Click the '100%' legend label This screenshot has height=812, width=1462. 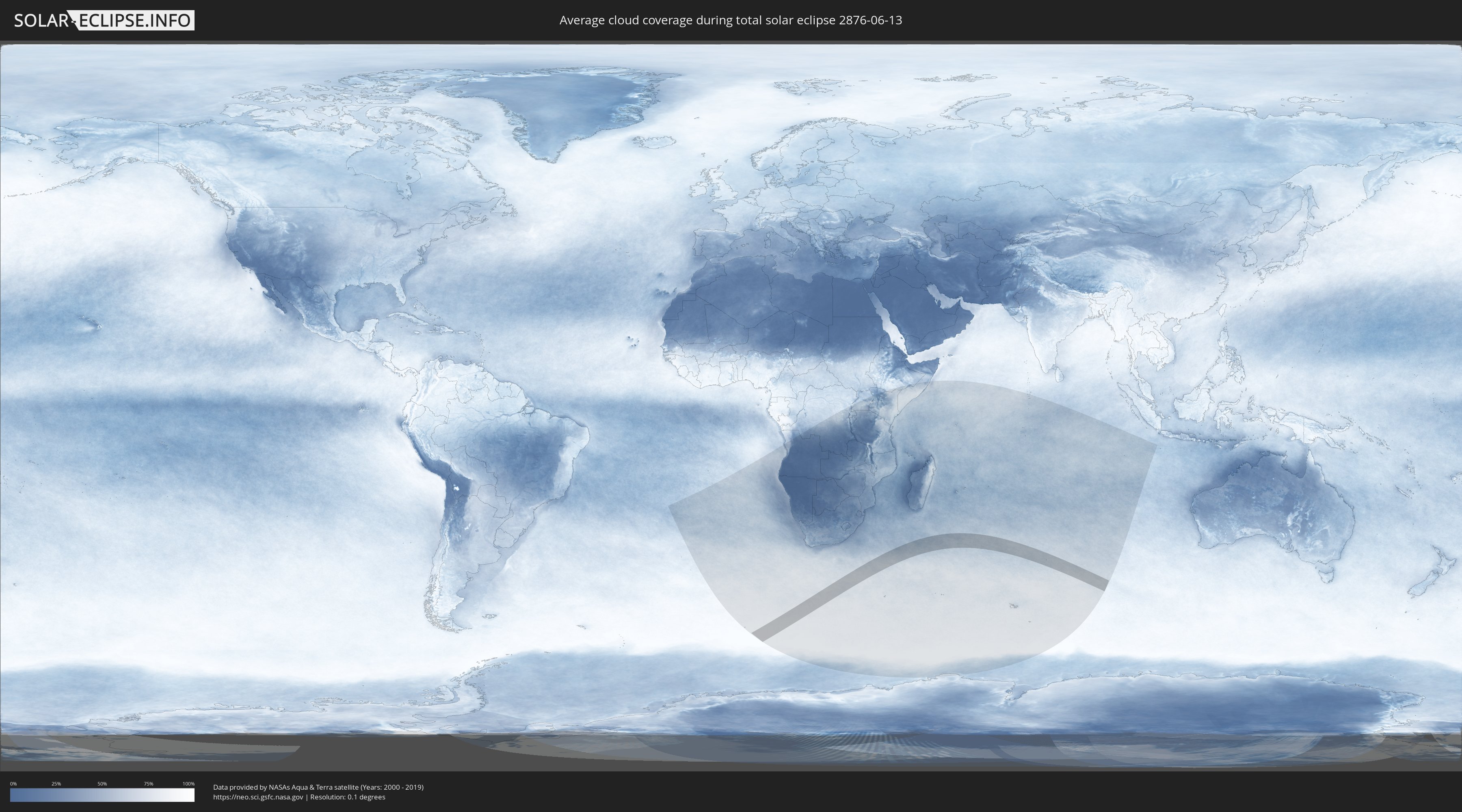(x=188, y=784)
